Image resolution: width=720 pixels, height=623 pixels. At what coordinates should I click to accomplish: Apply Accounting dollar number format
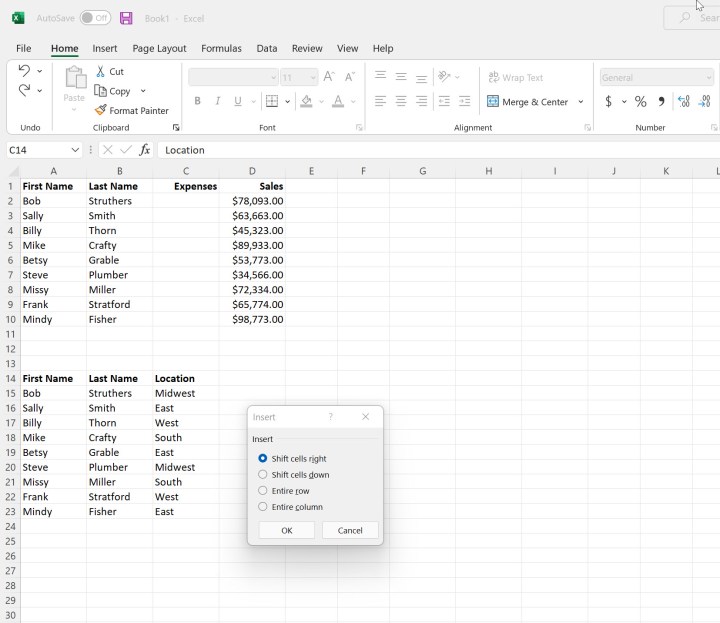click(608, 101)
